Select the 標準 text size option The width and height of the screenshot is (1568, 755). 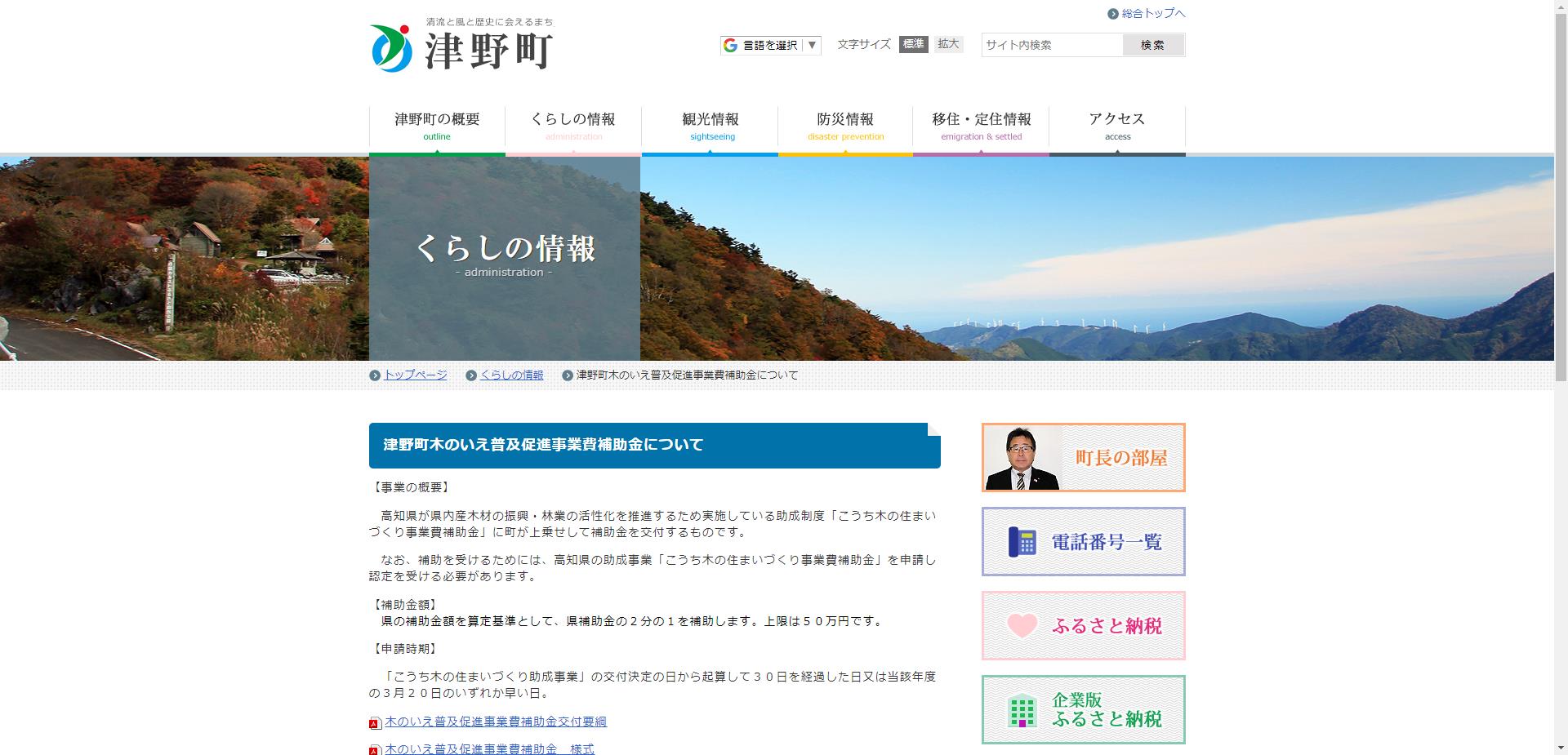(x=914, y=44)
